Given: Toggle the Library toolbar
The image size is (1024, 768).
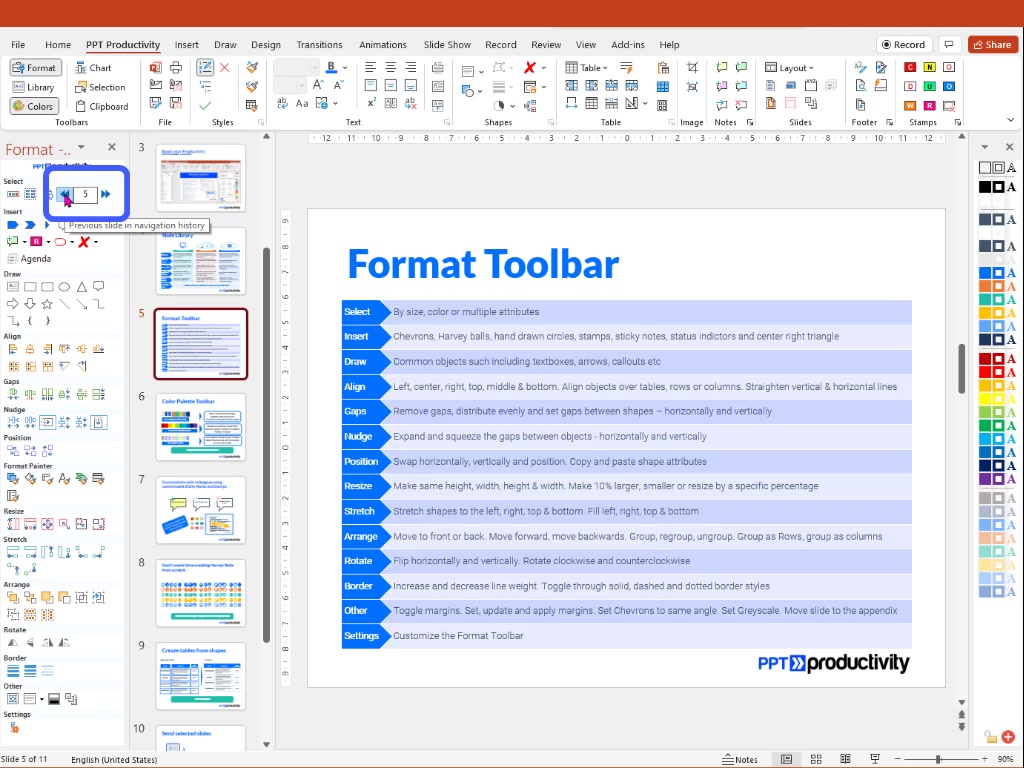Looking at the screenshot, I should point(34,87).
